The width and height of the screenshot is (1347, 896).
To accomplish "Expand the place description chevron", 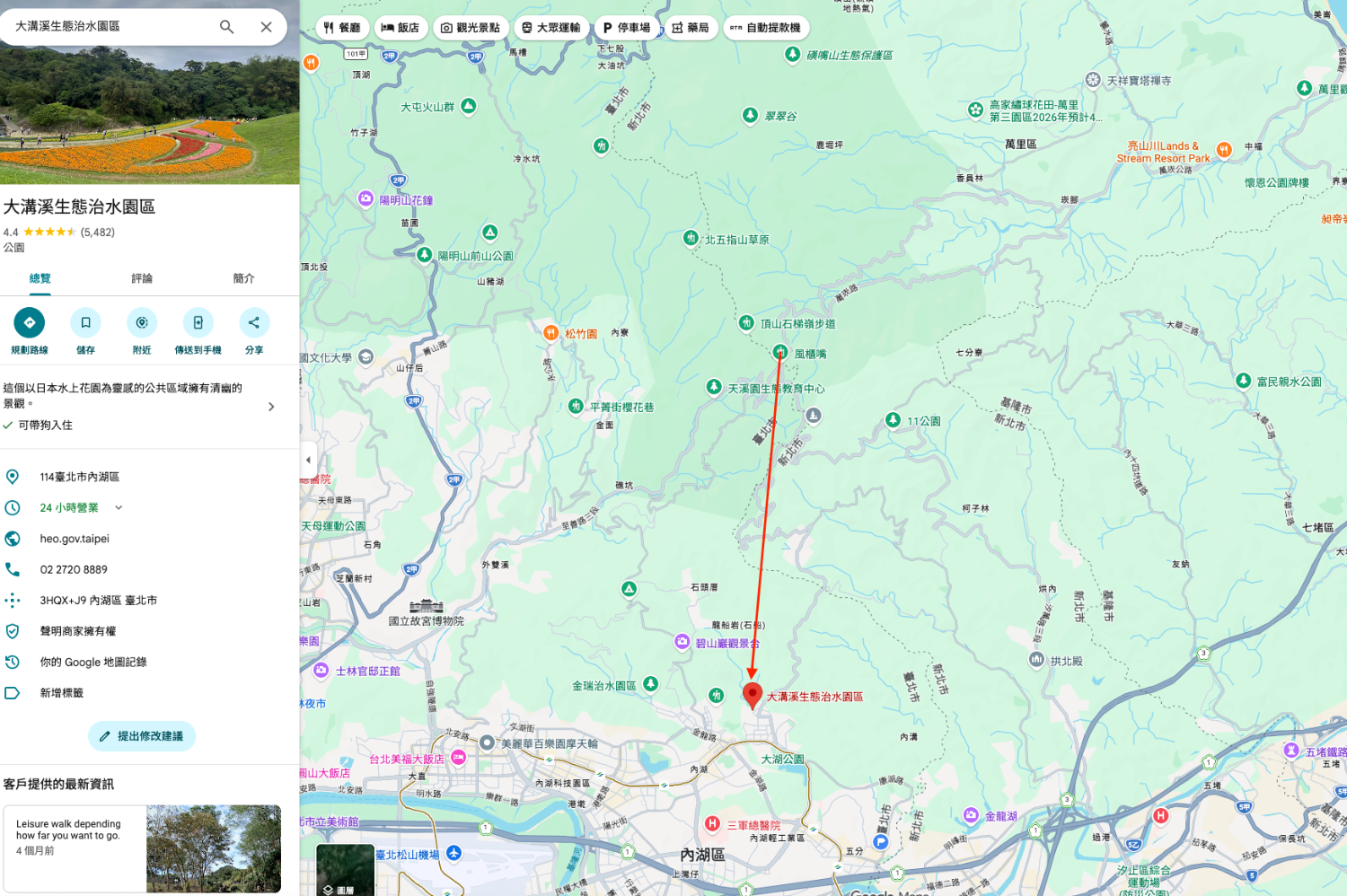I will tap(271, 407).
